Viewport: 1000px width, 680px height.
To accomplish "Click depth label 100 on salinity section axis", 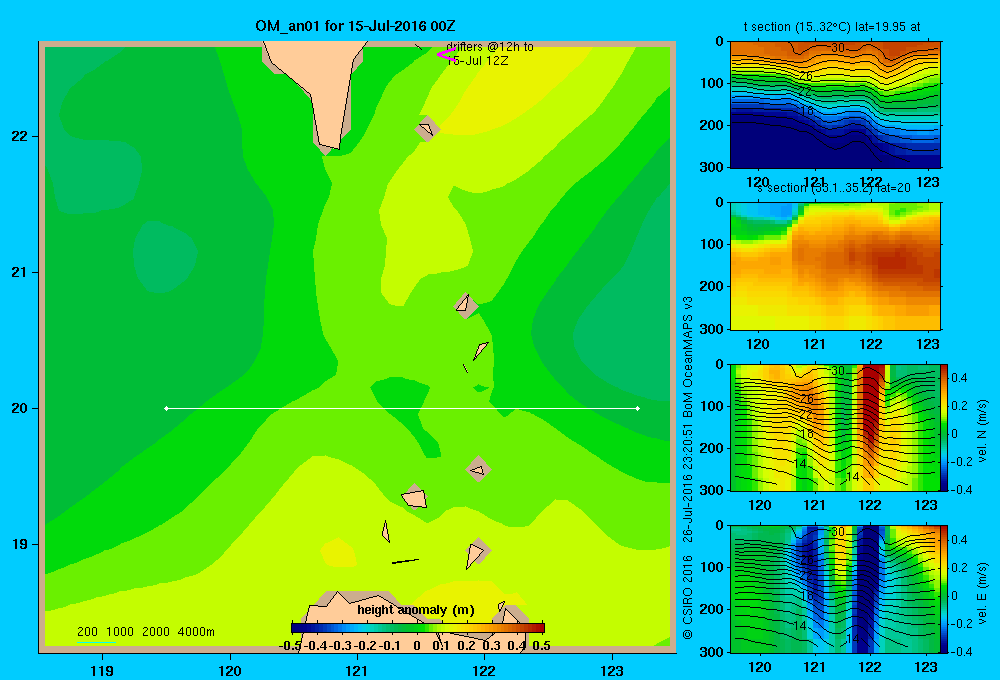I will point(712,244).
